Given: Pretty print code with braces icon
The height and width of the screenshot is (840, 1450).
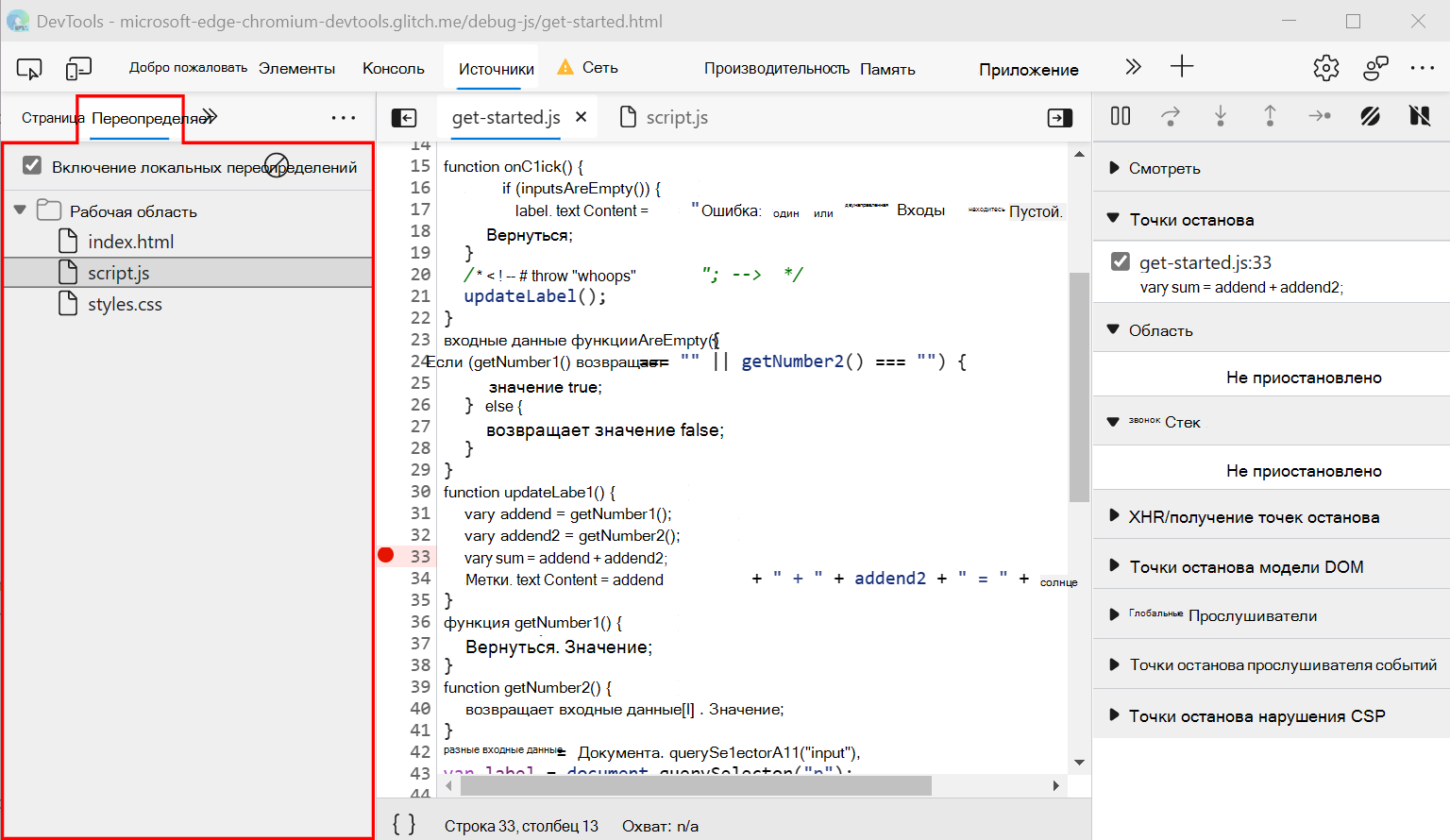Looking at the screenshot, I should [x=404, y=825].
